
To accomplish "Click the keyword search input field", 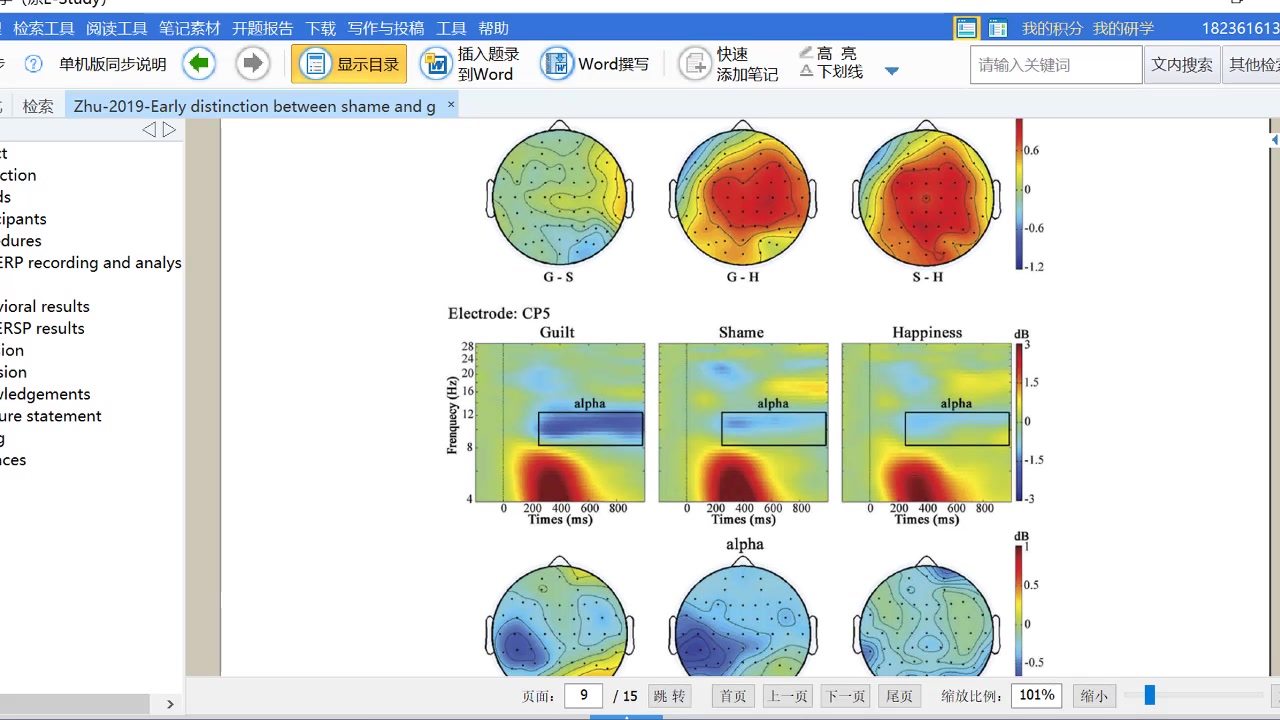I will [1055, 65].
